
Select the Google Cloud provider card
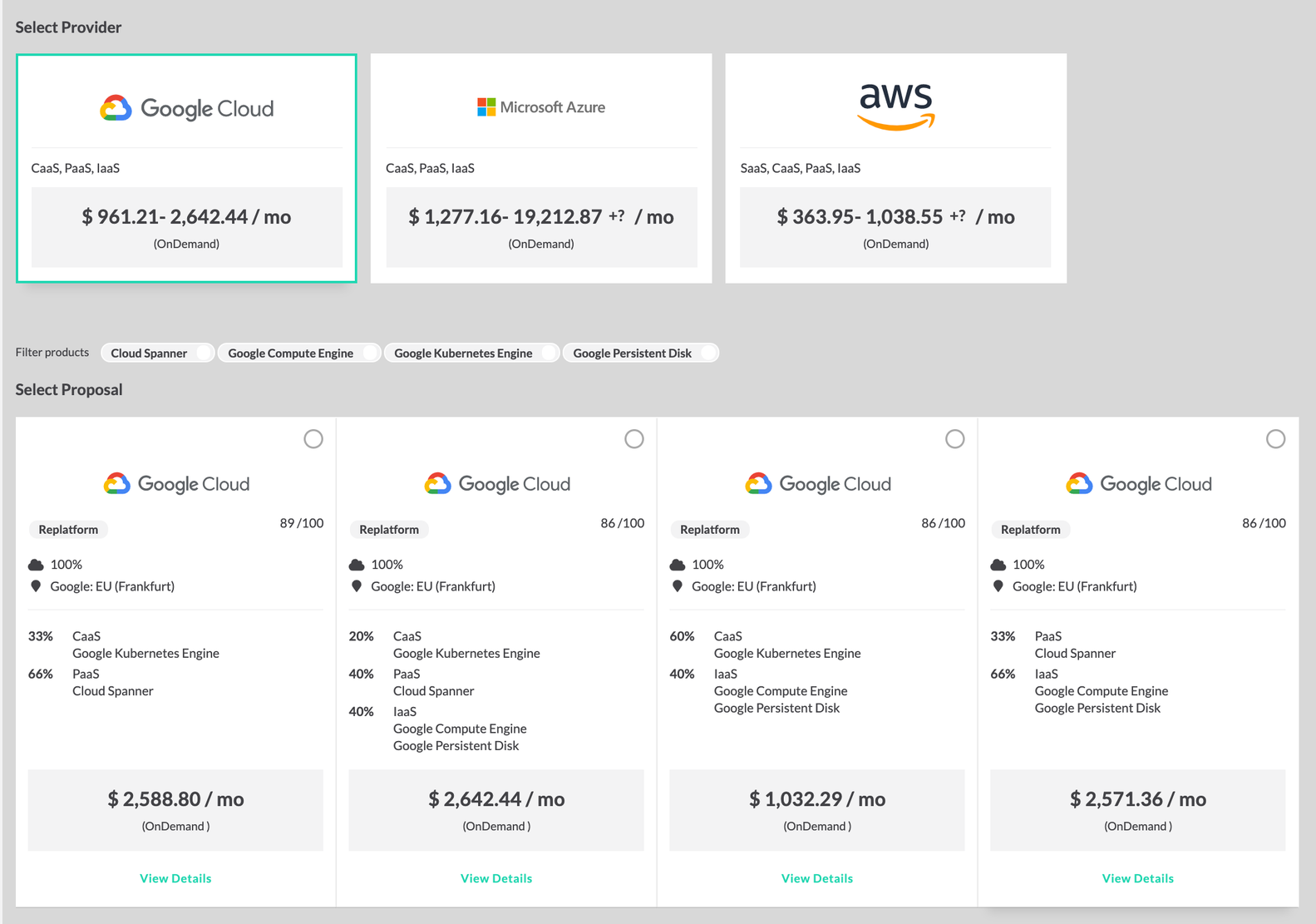point(186,168)
